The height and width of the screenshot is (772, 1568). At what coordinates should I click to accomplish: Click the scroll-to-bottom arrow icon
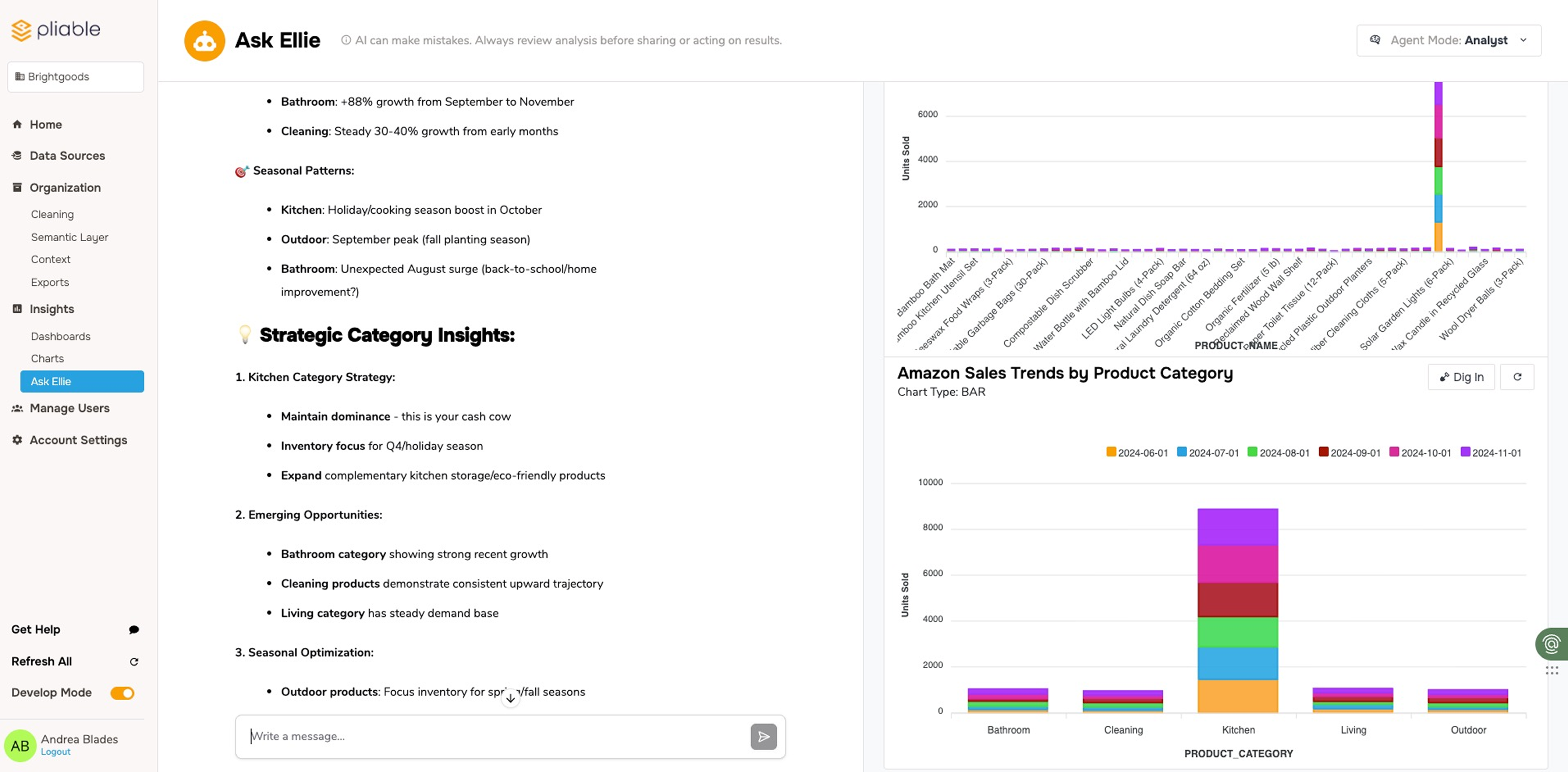coord(511,698)
